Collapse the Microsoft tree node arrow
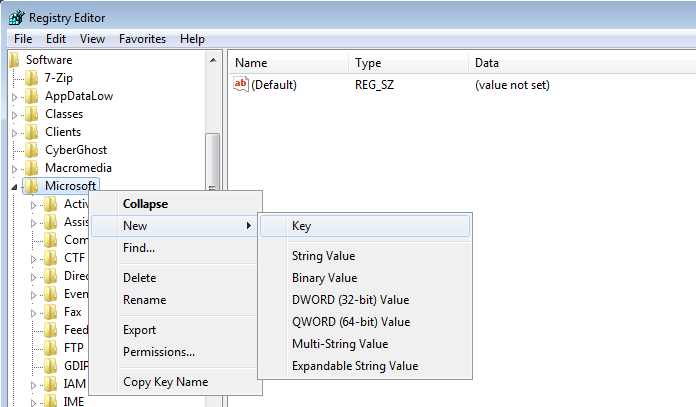Viewport: 696px width, 407px height. [x=14, y=187]
